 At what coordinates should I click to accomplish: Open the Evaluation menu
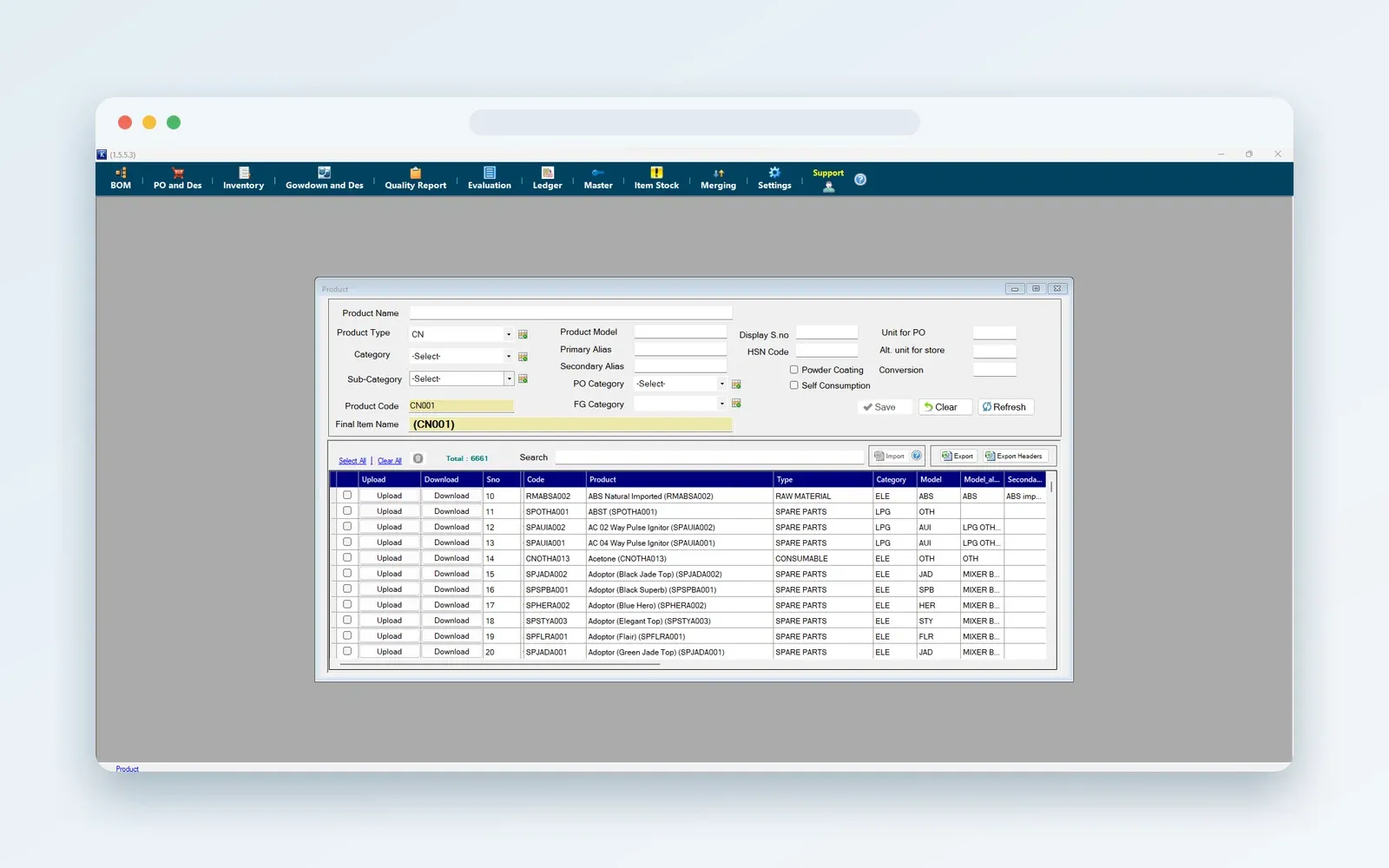(489, 179)
